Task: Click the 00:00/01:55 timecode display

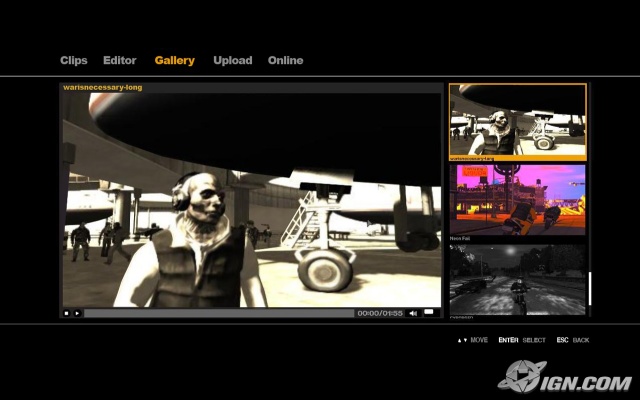Action: (380, 313)
